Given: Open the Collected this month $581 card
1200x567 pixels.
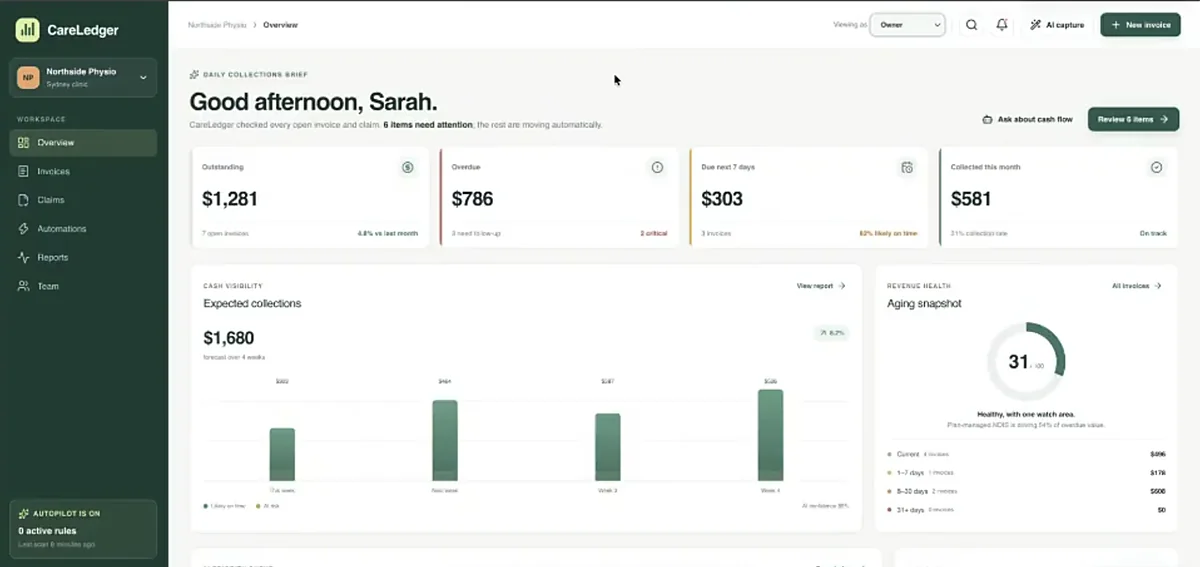Looking at the screenshot, I should pos(1058,198).
